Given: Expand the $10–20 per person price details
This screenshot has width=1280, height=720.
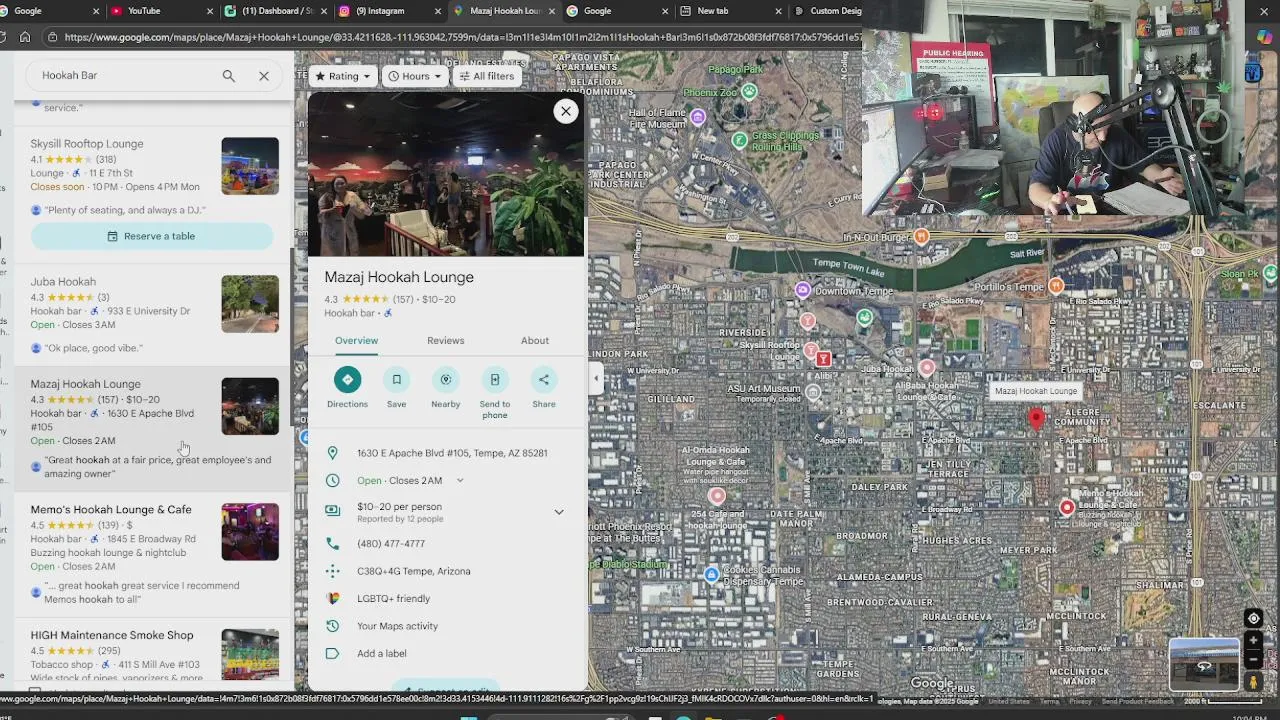Looking at the screenshot, I should coord(559,512).
